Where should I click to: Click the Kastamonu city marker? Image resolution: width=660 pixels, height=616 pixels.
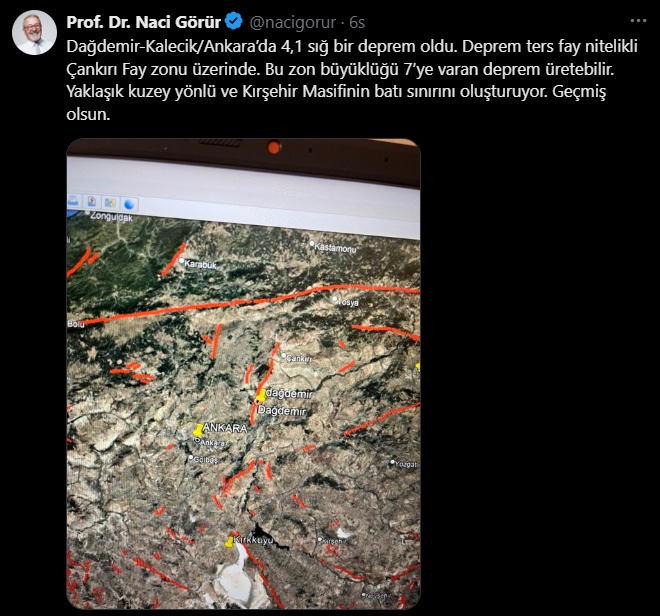point(312,243)
